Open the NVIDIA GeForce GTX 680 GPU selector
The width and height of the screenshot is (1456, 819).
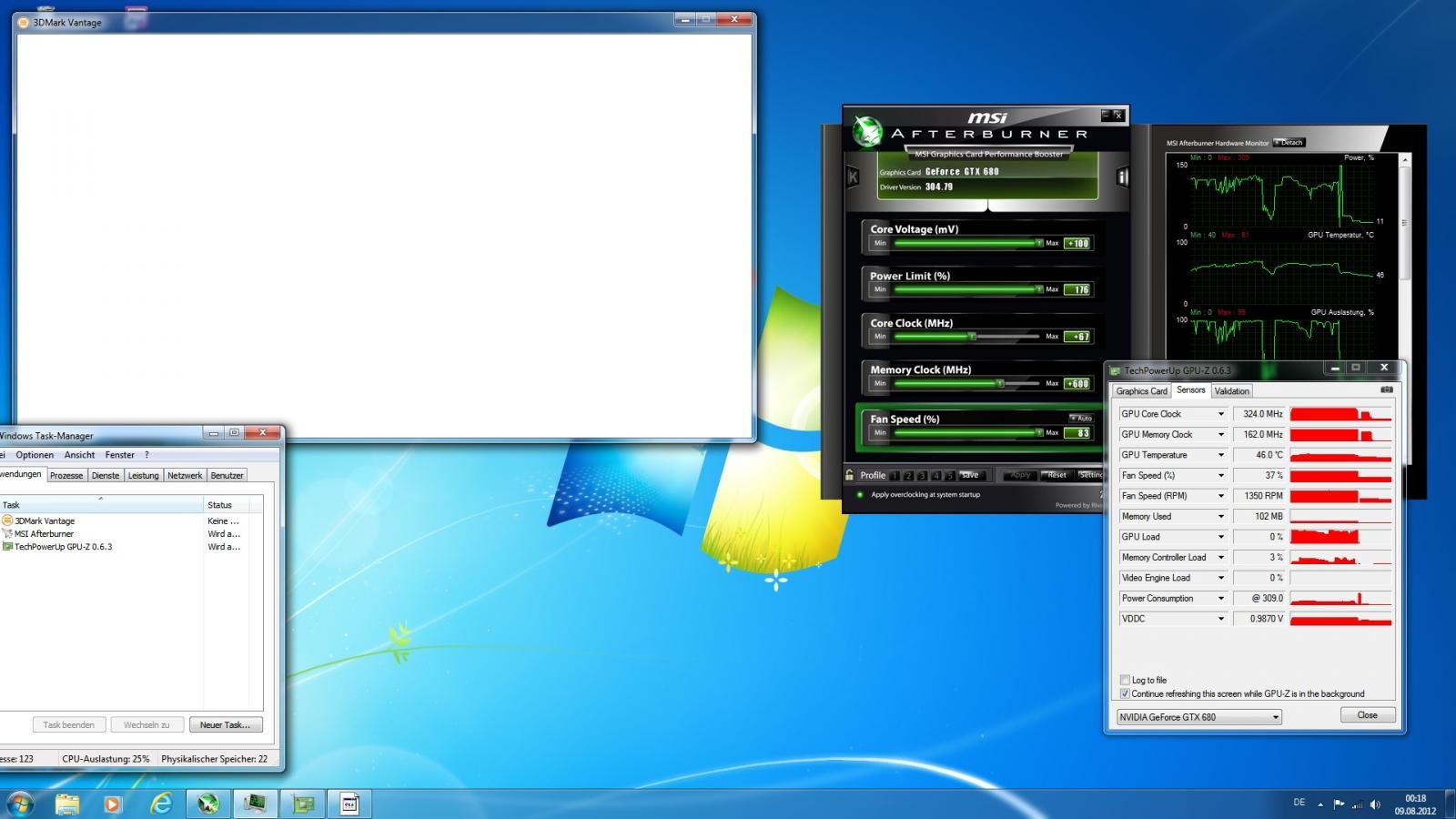[x=1199, y=717]
